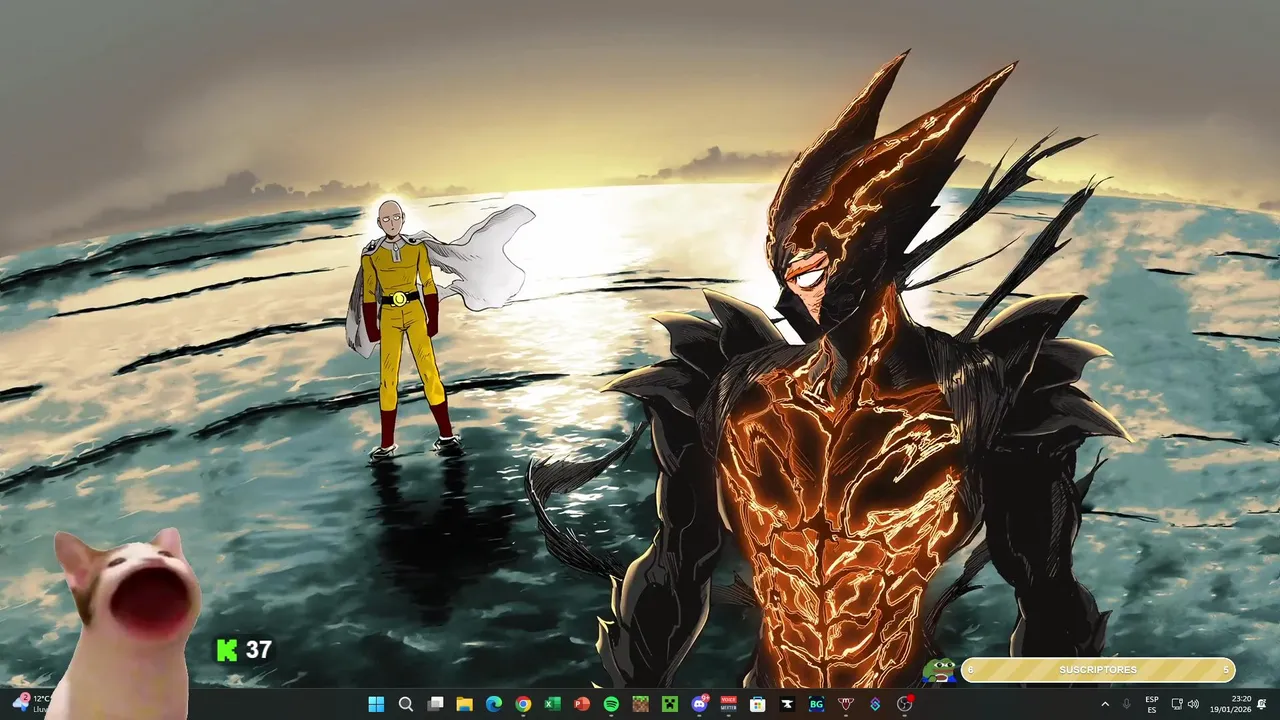Viewport: 1280px width, 720px height.
Task: Open Minecraft grass block icon
Action: (640, 704)
